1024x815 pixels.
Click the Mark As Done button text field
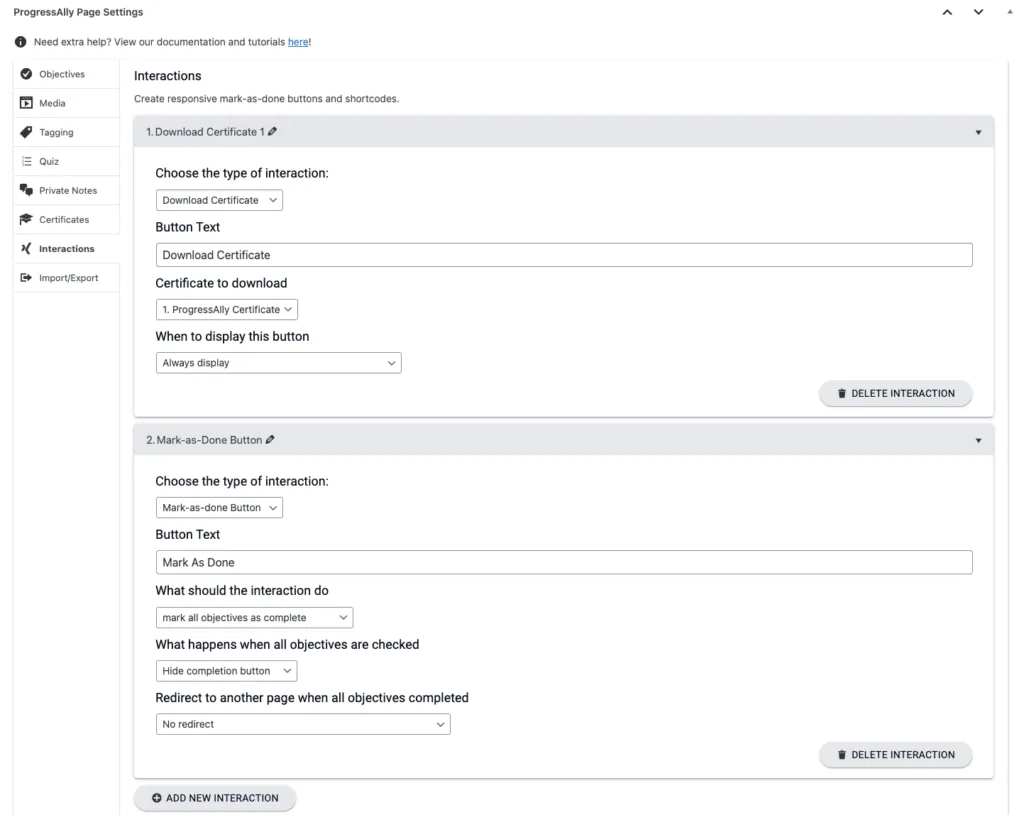tap(564, 562)
